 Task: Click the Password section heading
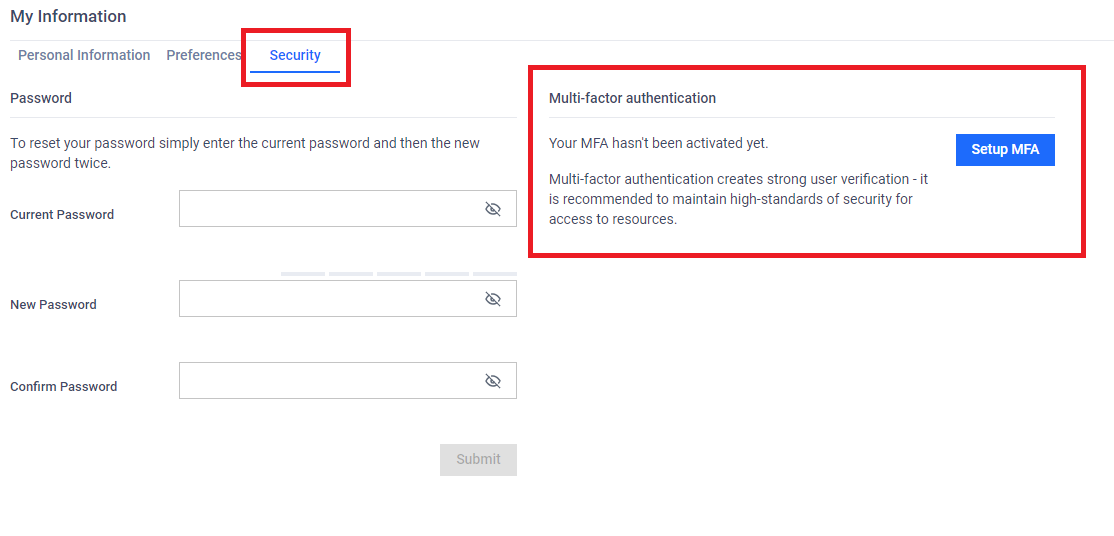tap(41, 98)
